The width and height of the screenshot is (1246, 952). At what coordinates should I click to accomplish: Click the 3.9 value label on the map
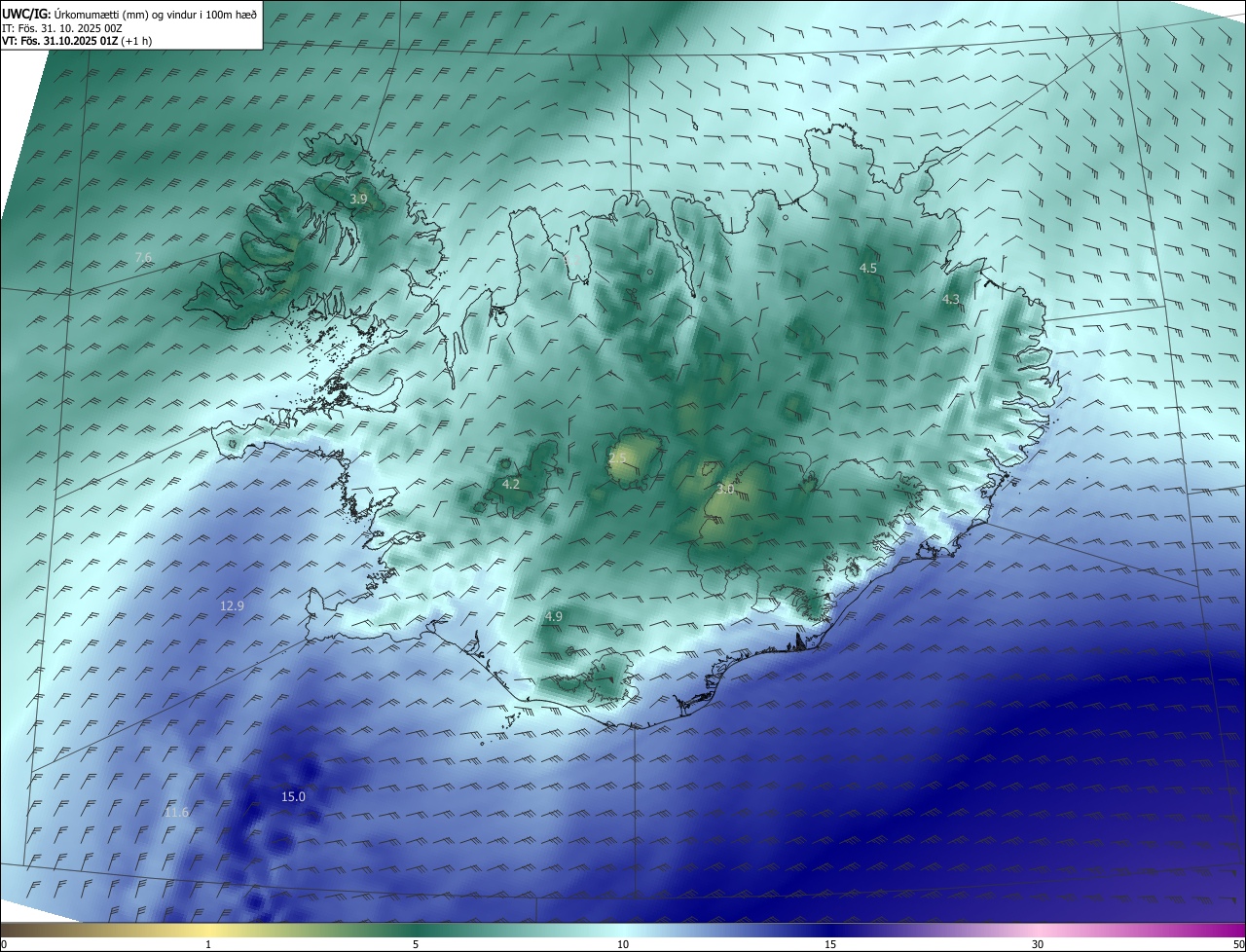click(358, 199)
